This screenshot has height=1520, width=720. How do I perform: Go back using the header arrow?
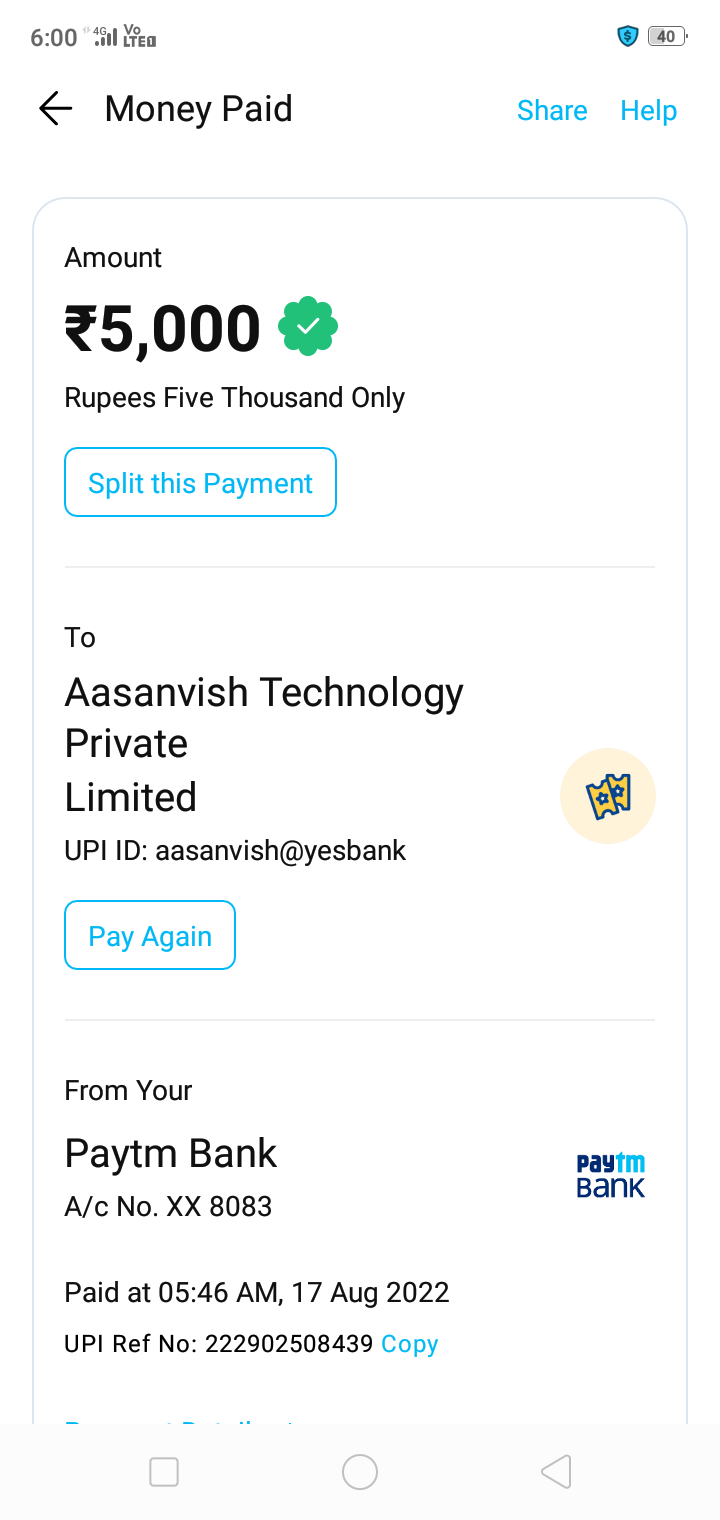(x=56, y=109)
